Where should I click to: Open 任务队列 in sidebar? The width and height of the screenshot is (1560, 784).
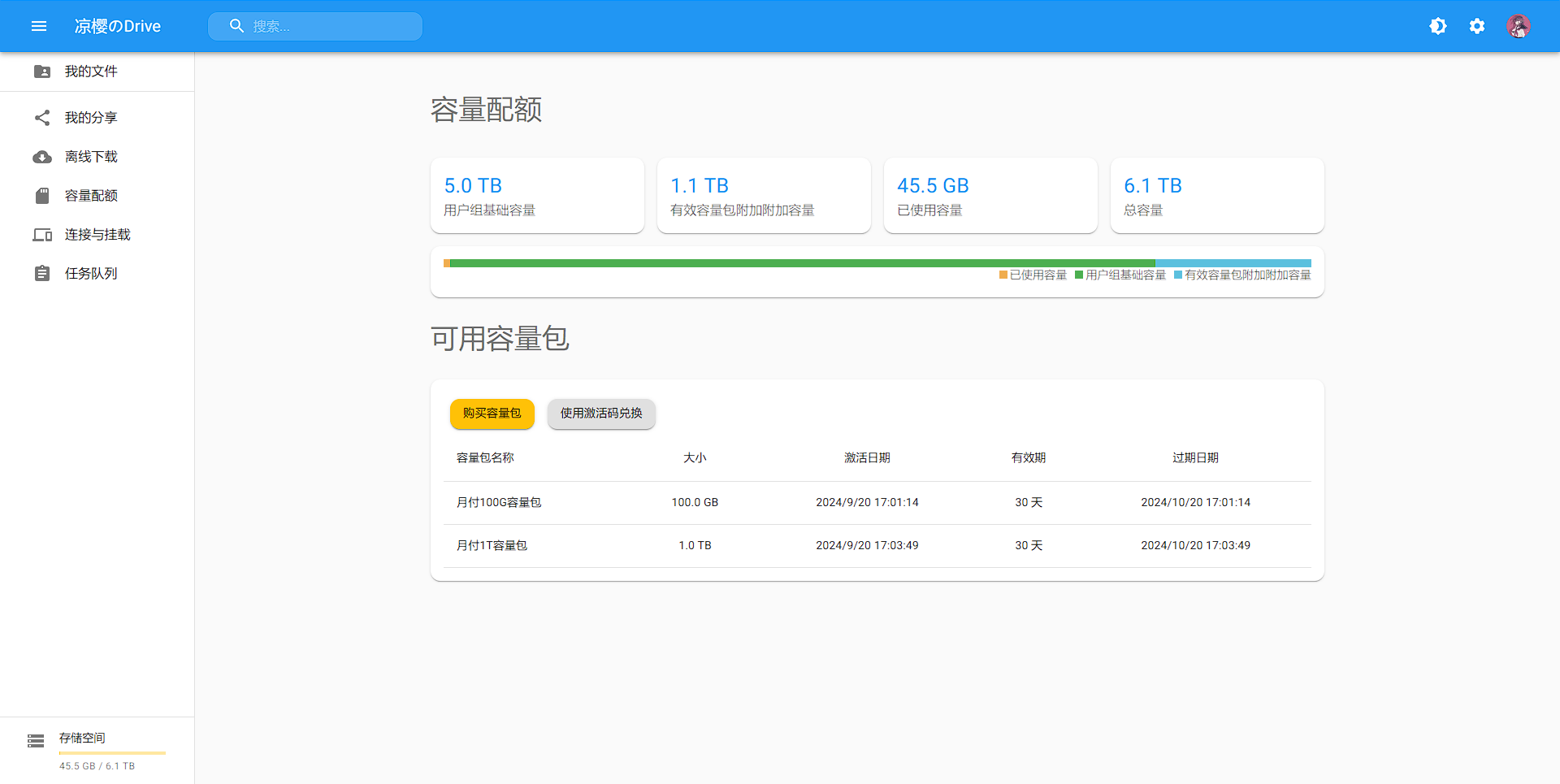97,274
